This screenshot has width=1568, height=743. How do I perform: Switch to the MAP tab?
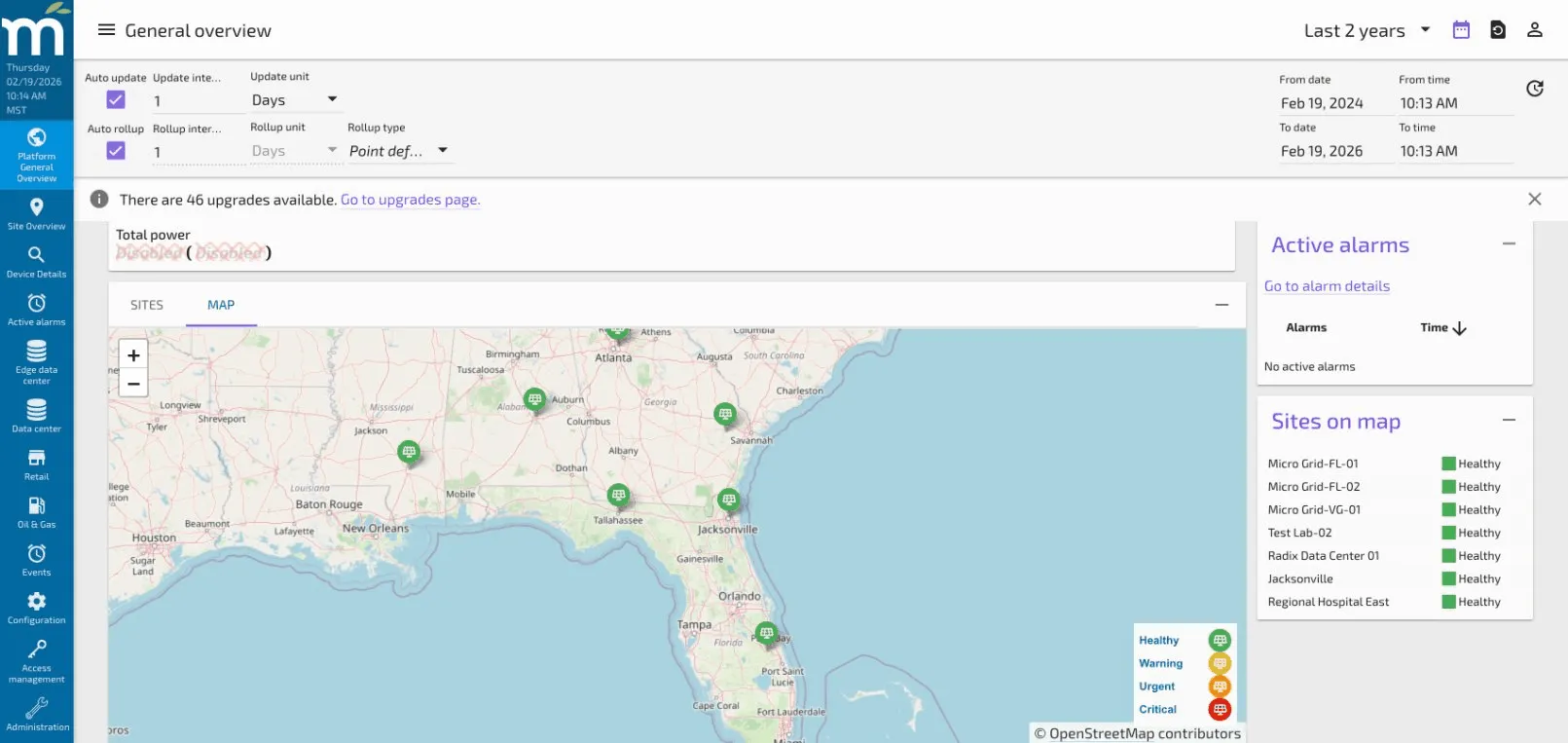point(221,305)
